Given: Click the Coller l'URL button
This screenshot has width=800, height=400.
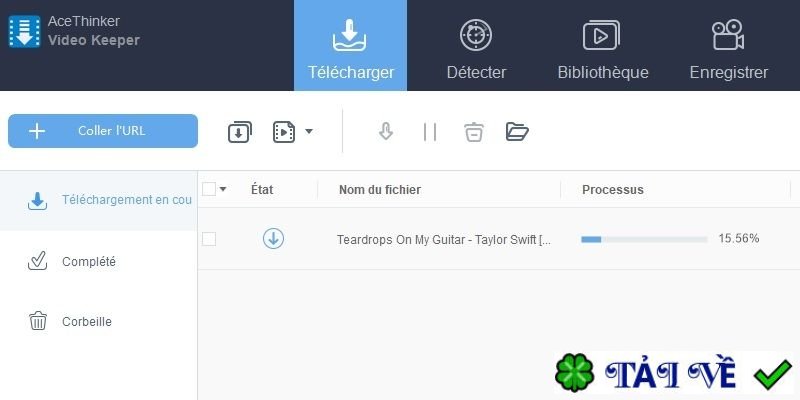Looking at the screenshot, I should tap(103, 131).
